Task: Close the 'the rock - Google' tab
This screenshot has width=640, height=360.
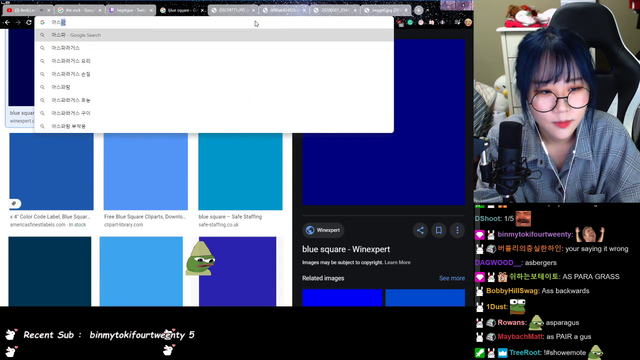Action: [100, 10]
